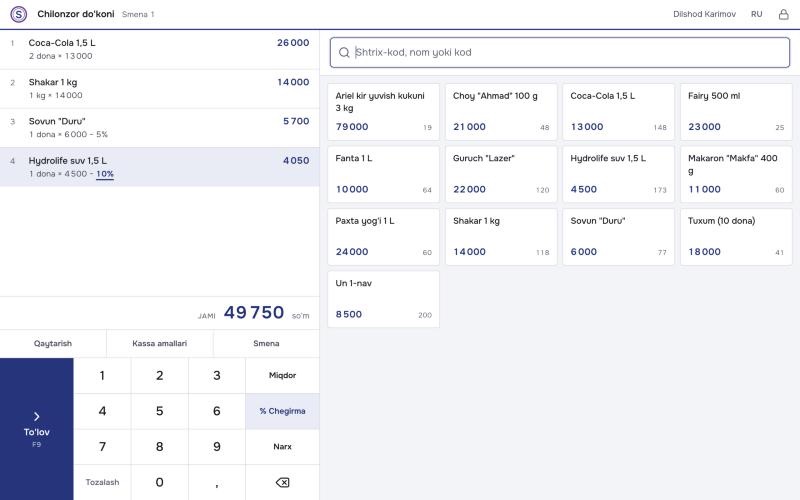Image resolution: width=800 pixels, height=500 pixels.
Task: Tap keypad digit 0
Action: pos(160,483)
